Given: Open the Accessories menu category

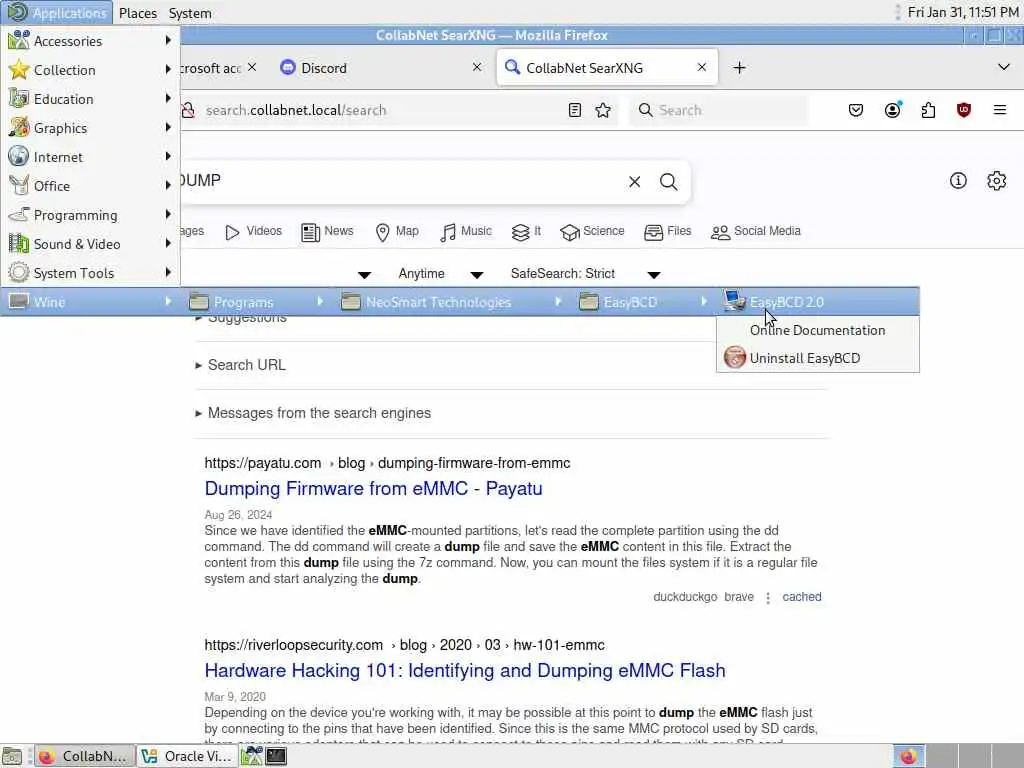Looking at the screenshot, I should pyautogui.click(x=90, y=40).
